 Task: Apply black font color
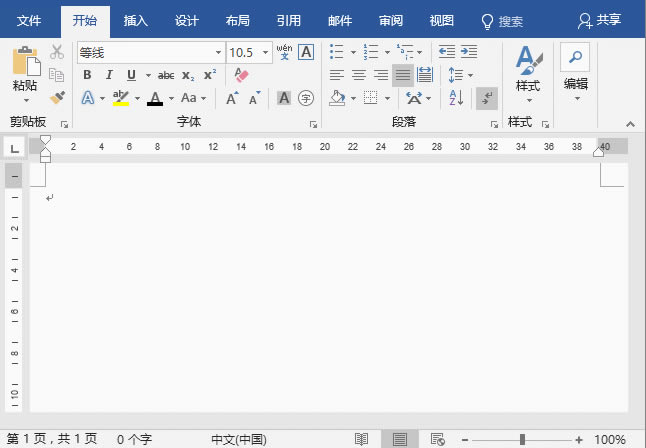[155, 98]
